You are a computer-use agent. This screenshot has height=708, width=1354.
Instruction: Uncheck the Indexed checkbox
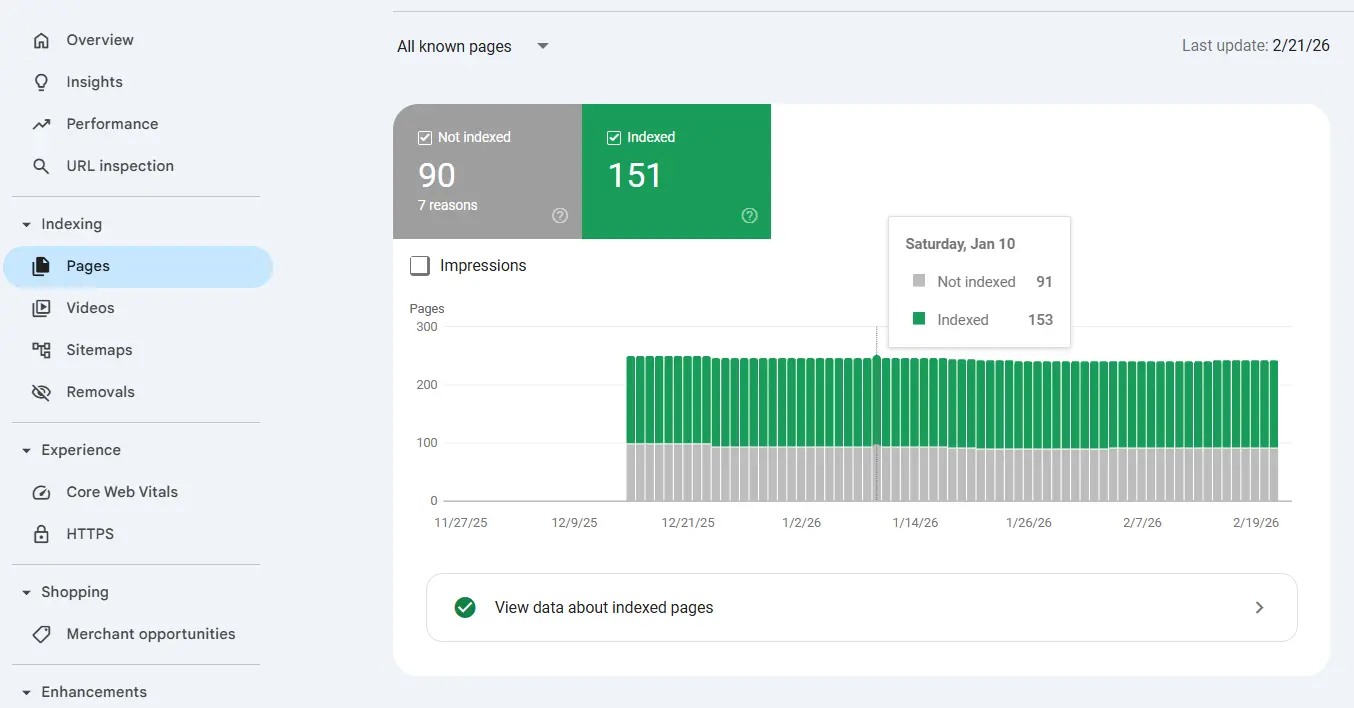pos(614,137)
